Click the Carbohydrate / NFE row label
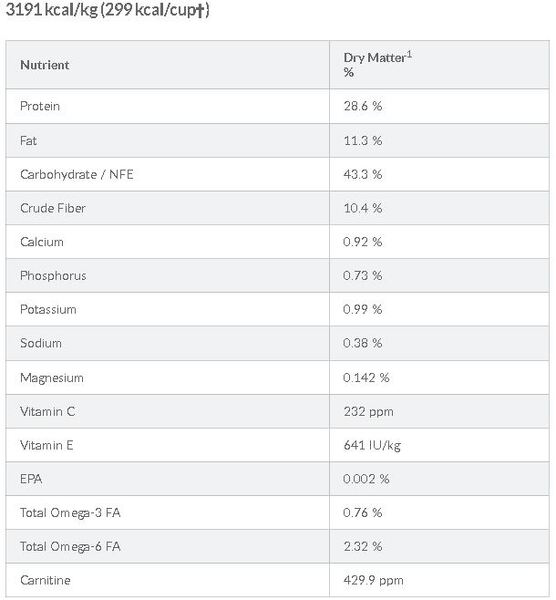The width and height of the screenshot is (556, 600). pyautogui.click(x=77, y=174)
